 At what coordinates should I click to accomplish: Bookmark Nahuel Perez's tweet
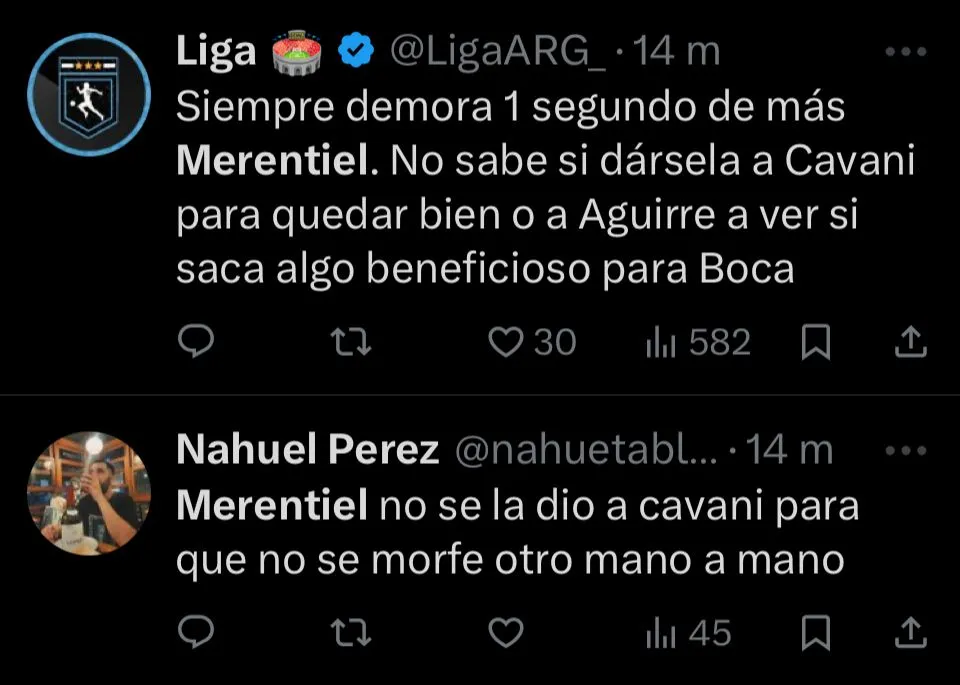(x=817, y=632)
